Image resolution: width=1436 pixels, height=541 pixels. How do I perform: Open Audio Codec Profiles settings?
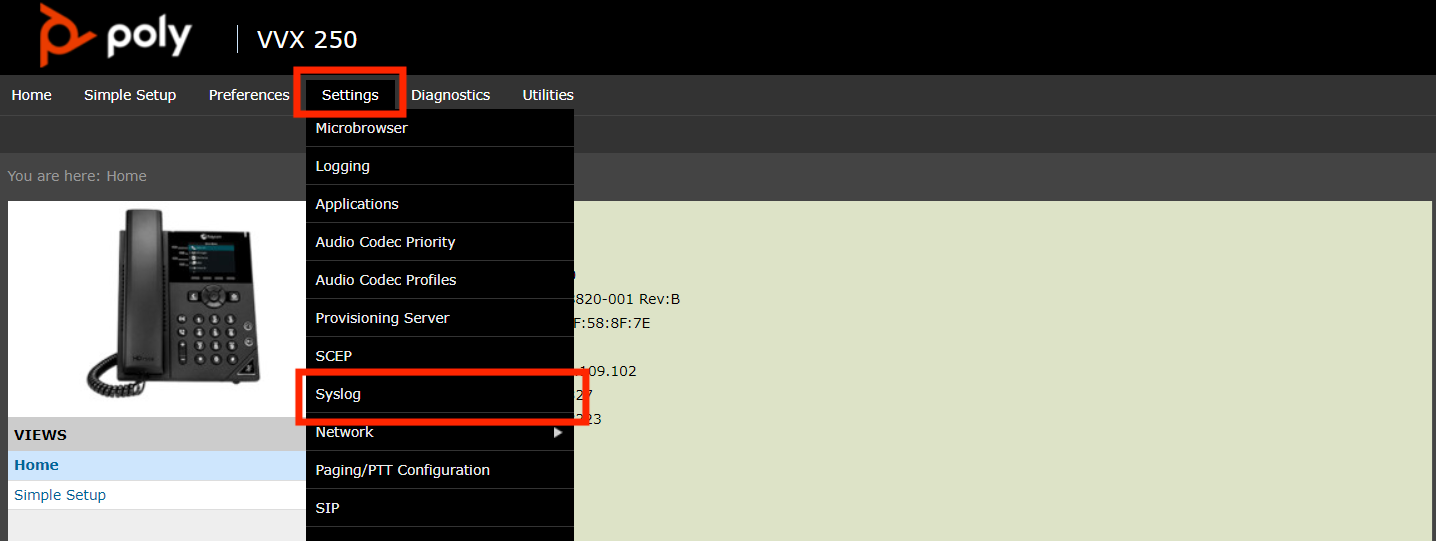pyautogui.click(x=440, y=280)
